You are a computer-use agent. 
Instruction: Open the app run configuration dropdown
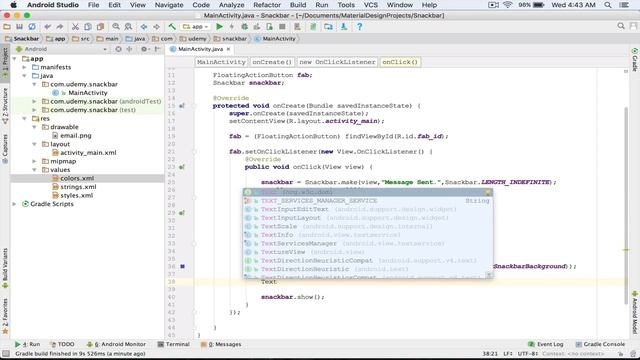click(196, 27)
